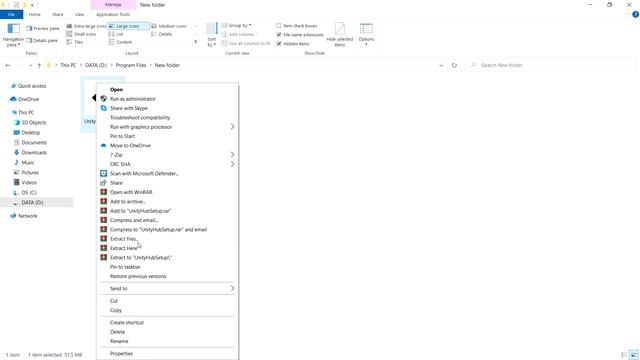The image size is (640, 360).
Task: Choose Move to OneDrive
Action: coord(167,146)
